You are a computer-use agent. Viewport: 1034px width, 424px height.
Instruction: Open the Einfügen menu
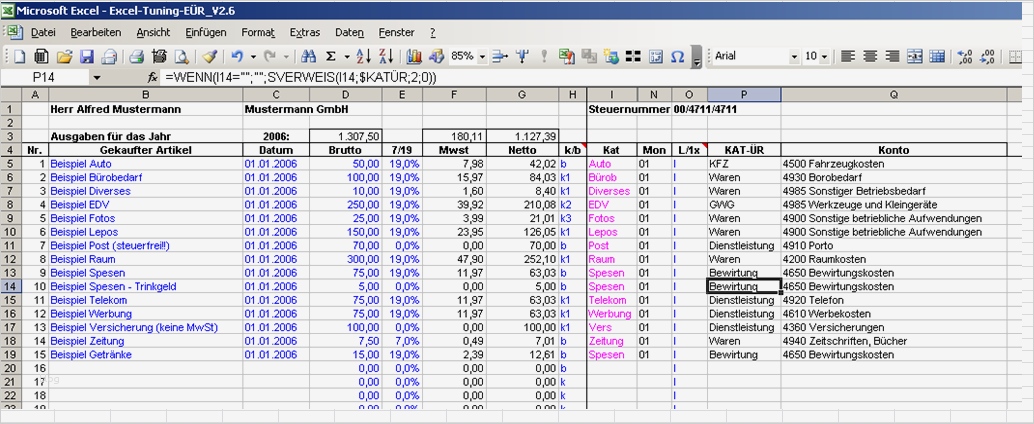pyautogui.click(x=205, y=33)
